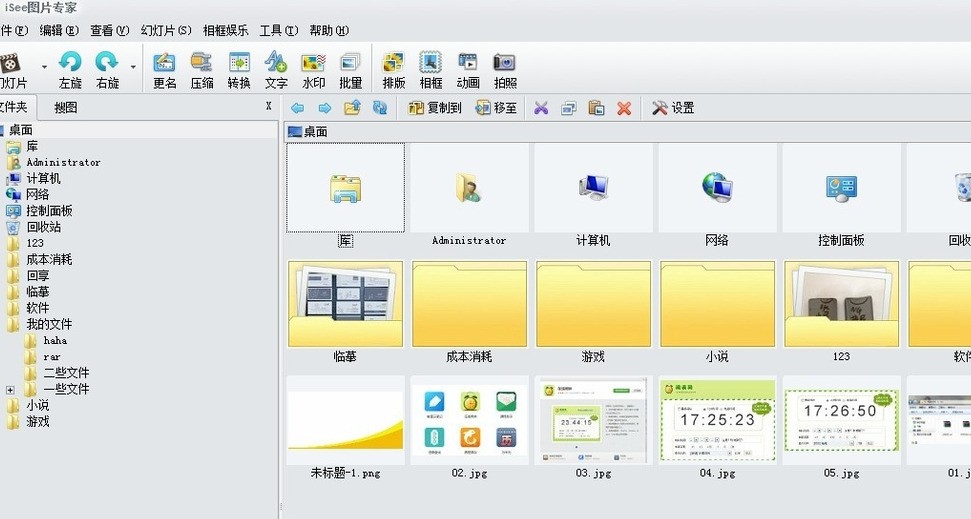971x519 pixels.
Task: Open the 幻灯片(S) menu
Action: click(166, 30)
